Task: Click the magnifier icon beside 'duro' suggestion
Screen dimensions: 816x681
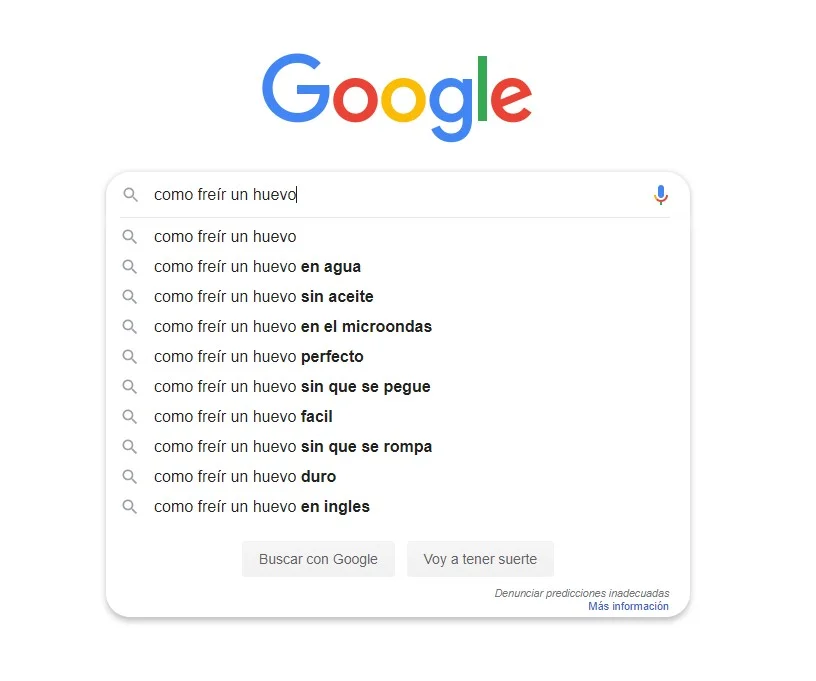Action: (130, 477)
